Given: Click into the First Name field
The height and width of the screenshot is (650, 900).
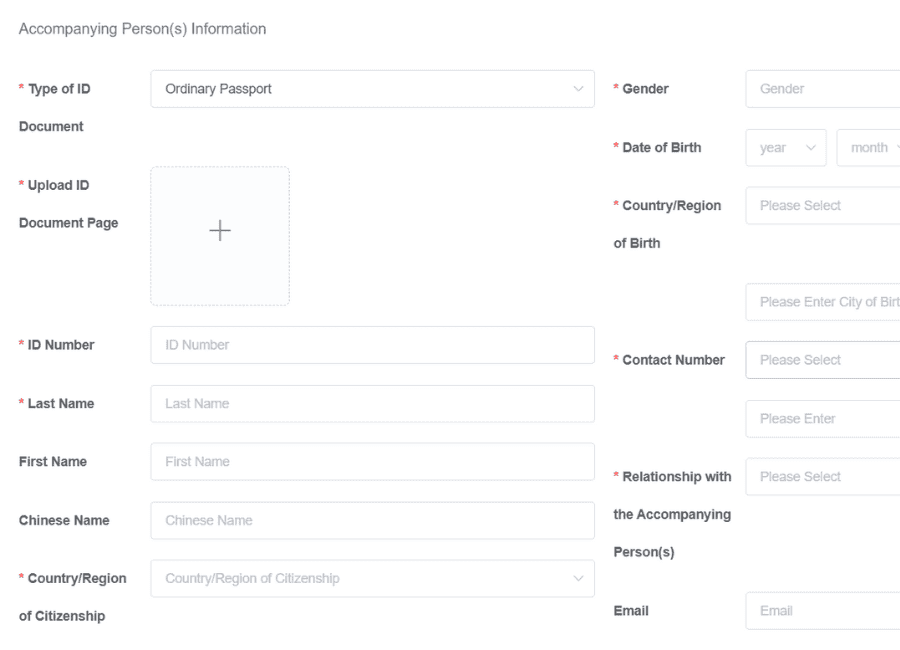Looking at the screenshot, I should [372, 462].
